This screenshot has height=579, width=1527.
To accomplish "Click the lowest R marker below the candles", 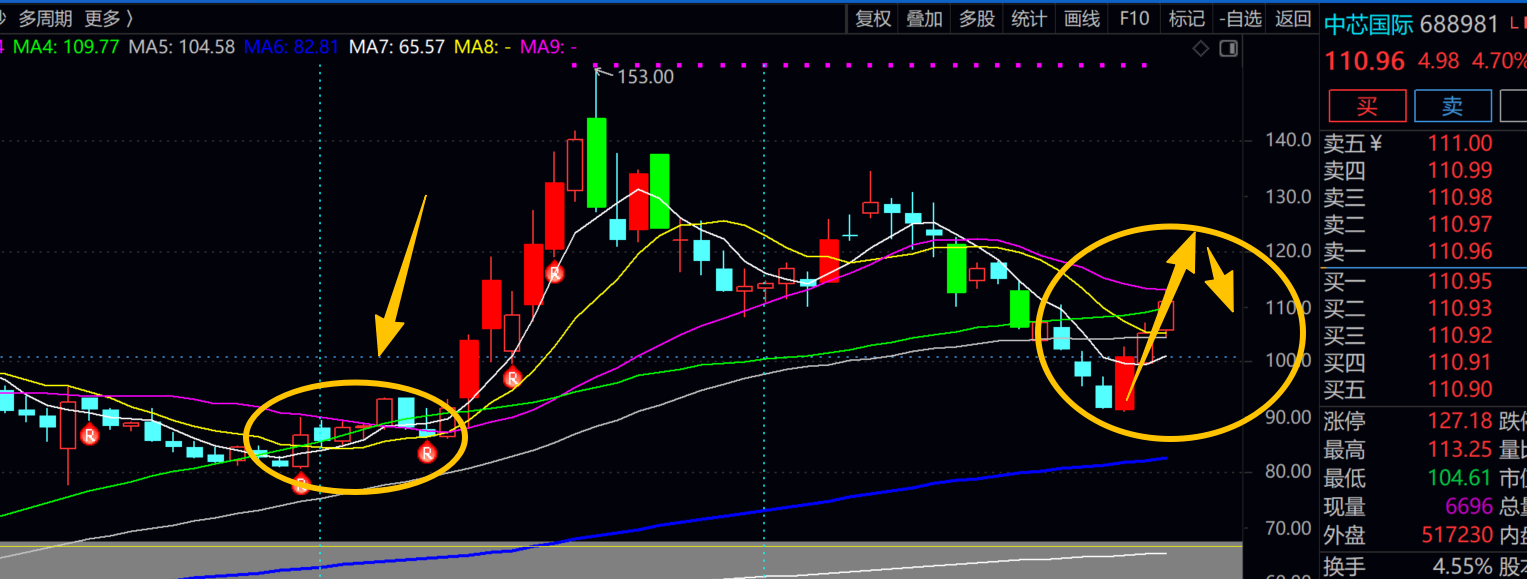I will pos(301,485).
